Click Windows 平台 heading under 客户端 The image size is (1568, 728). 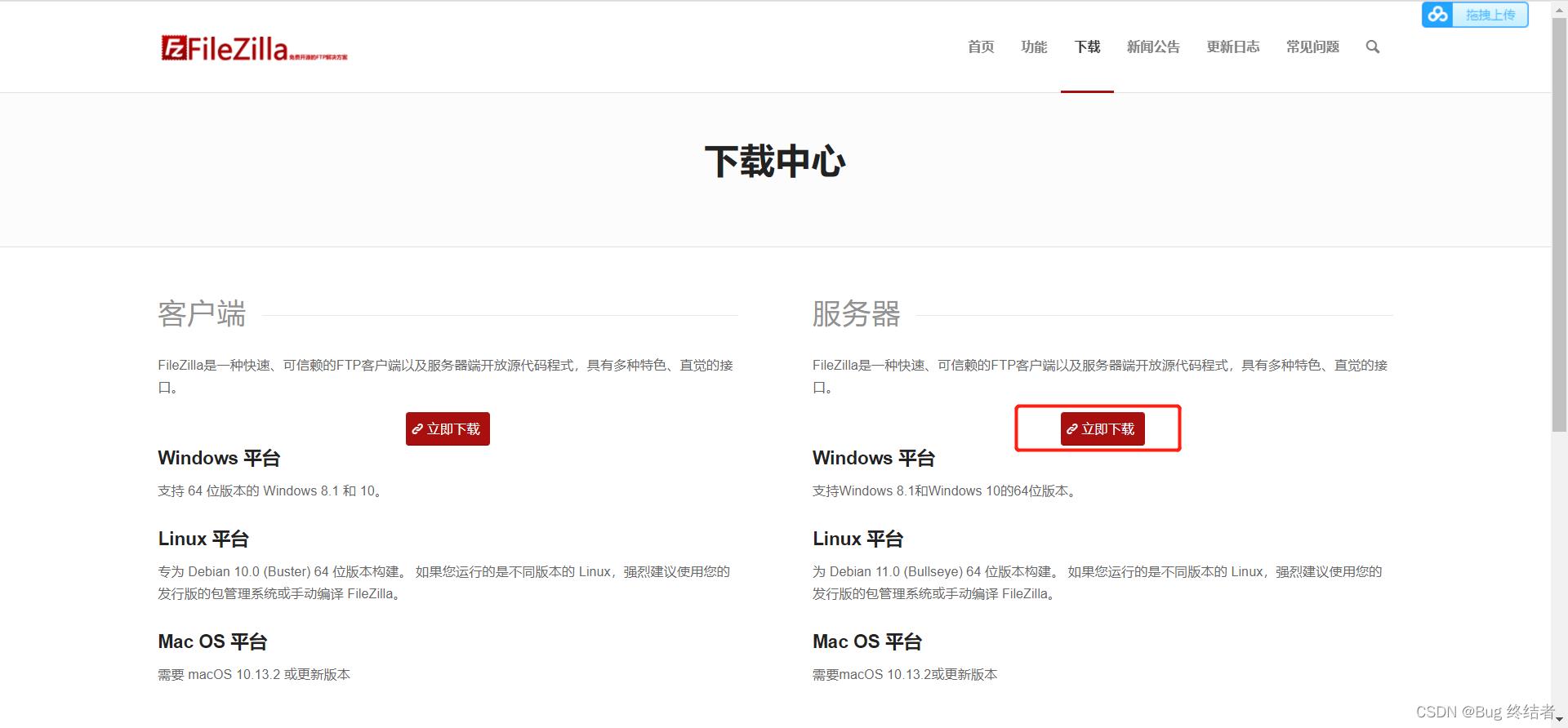coord(219,458)
